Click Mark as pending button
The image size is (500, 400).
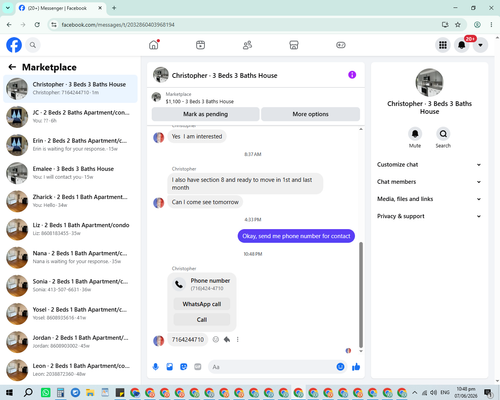pyautogui.click(x=206, y=114)
